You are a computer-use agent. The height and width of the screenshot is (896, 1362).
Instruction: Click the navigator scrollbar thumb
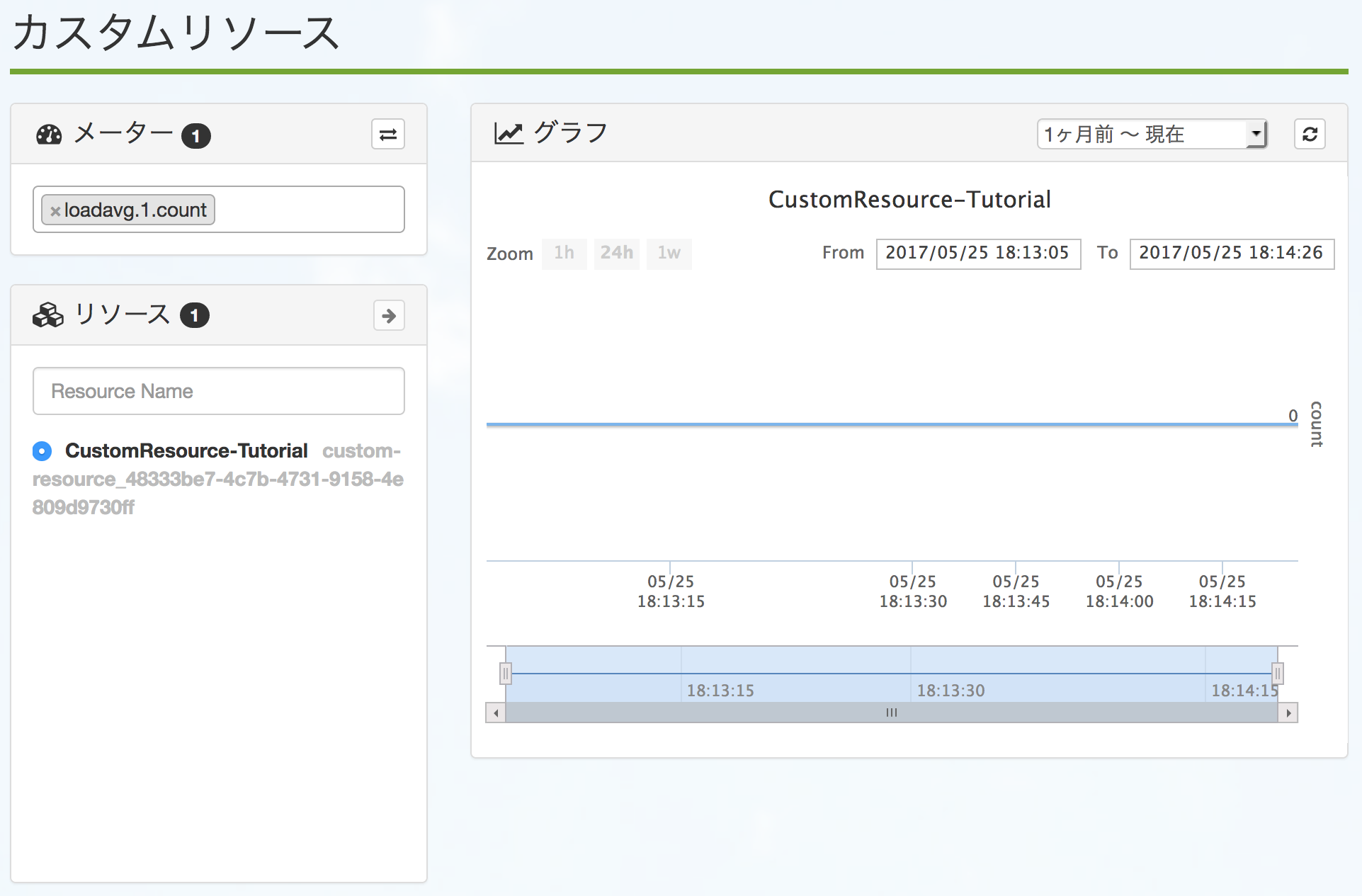coord(892,713)
